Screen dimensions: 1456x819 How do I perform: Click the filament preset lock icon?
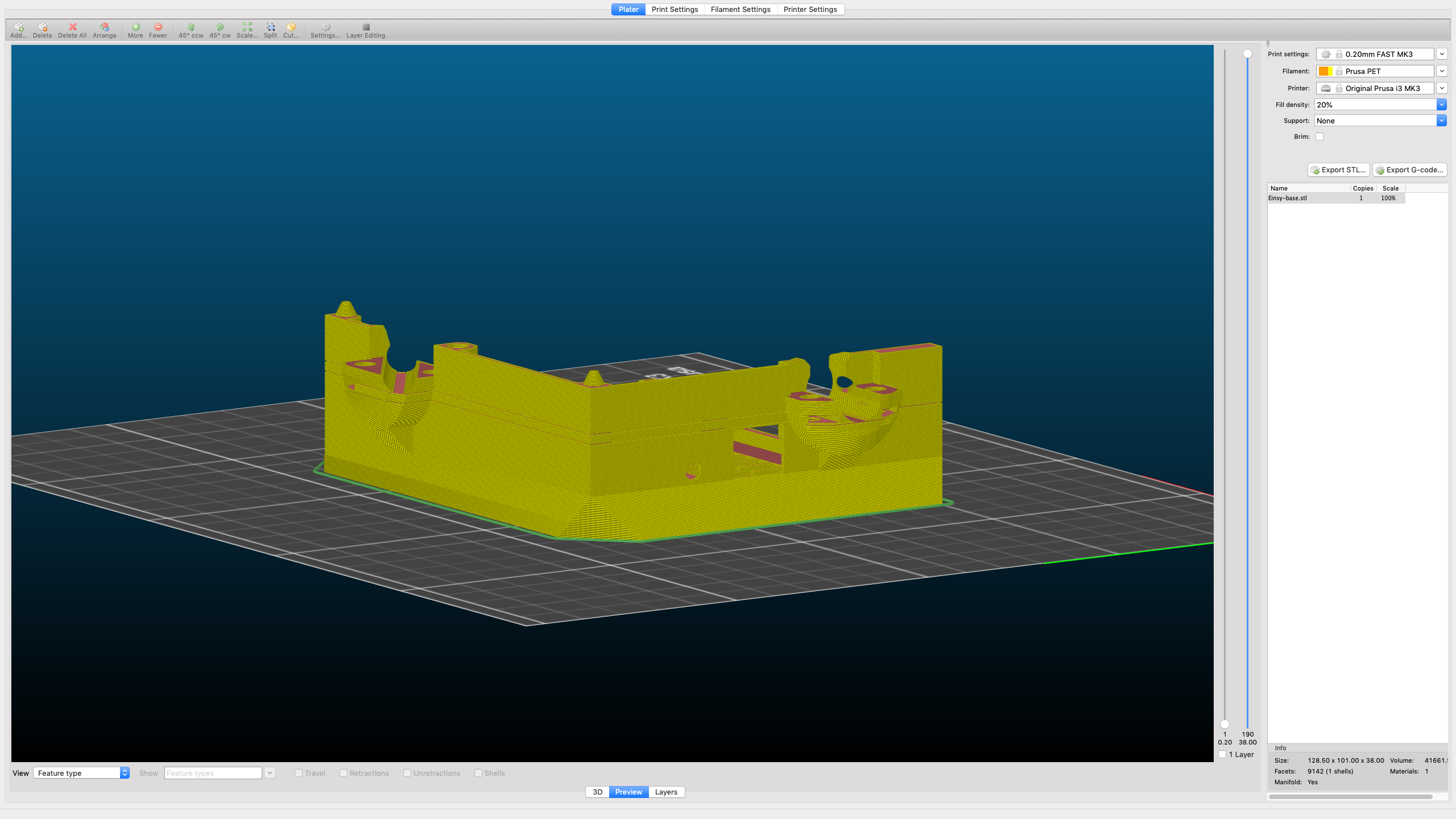coord(1339,71)
